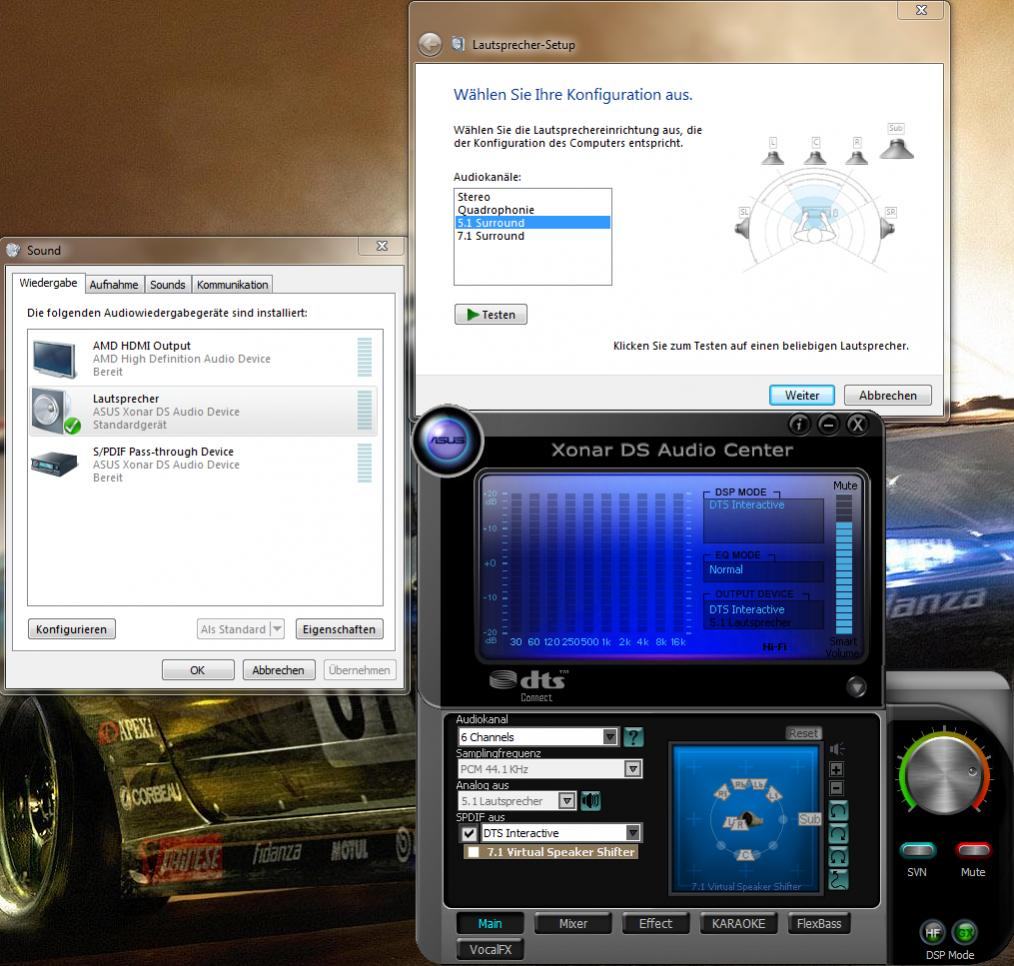Viewport: 1014px width, 966px height.
Task: Open Eigenschaften in Sound dialog
Action: (x=339, y=629)
